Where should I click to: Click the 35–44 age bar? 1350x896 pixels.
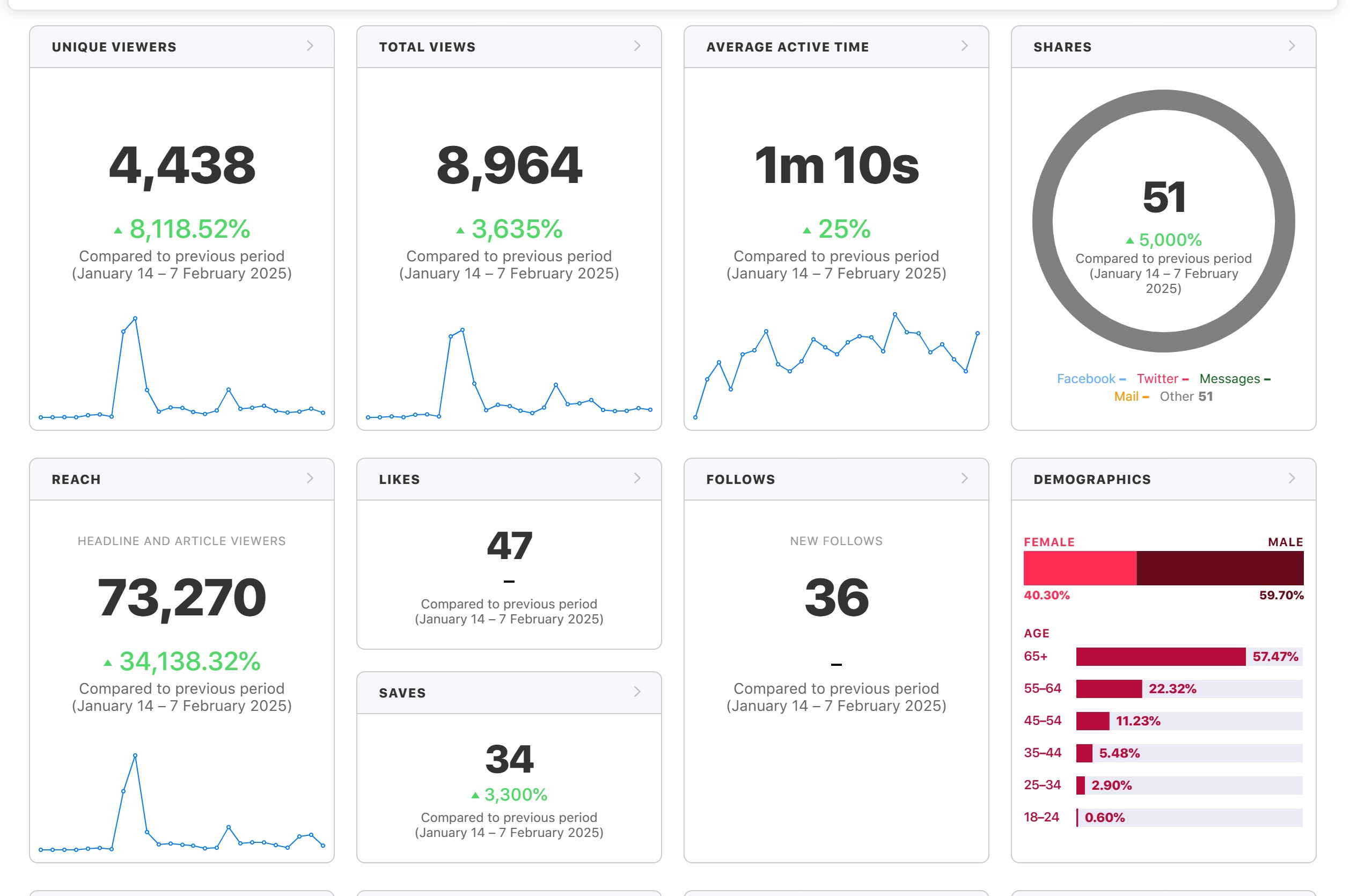(x=1084, y=753)
